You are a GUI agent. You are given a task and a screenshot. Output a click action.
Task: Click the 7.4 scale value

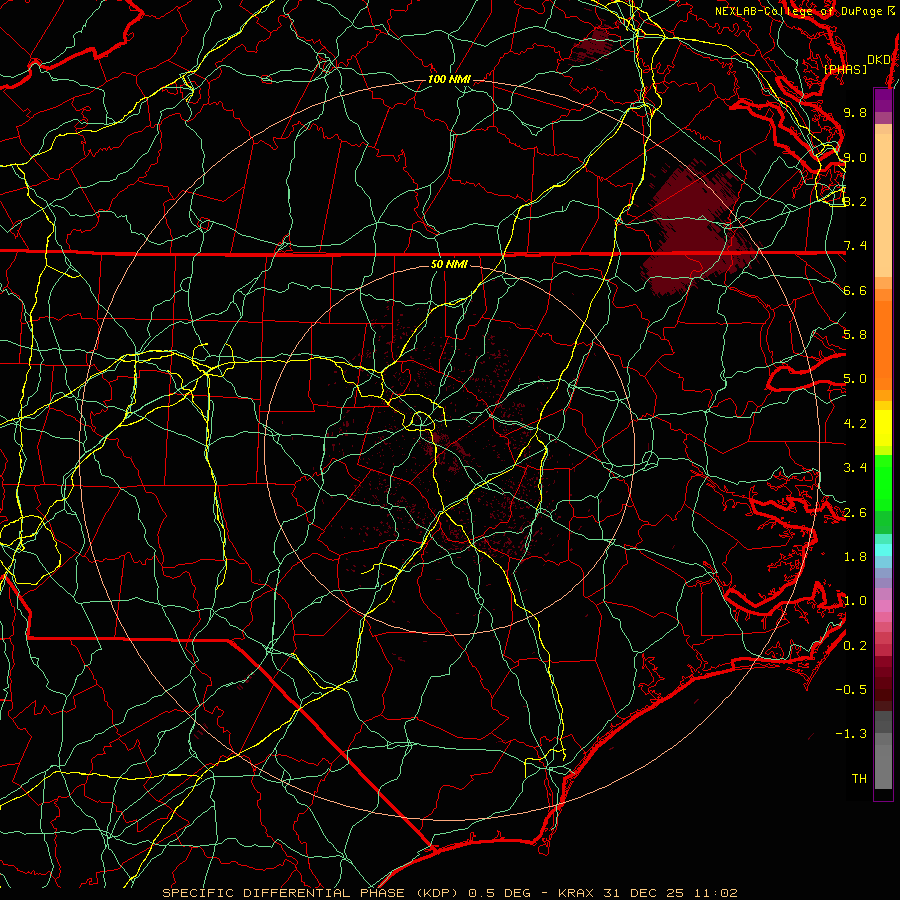(855, 246)
